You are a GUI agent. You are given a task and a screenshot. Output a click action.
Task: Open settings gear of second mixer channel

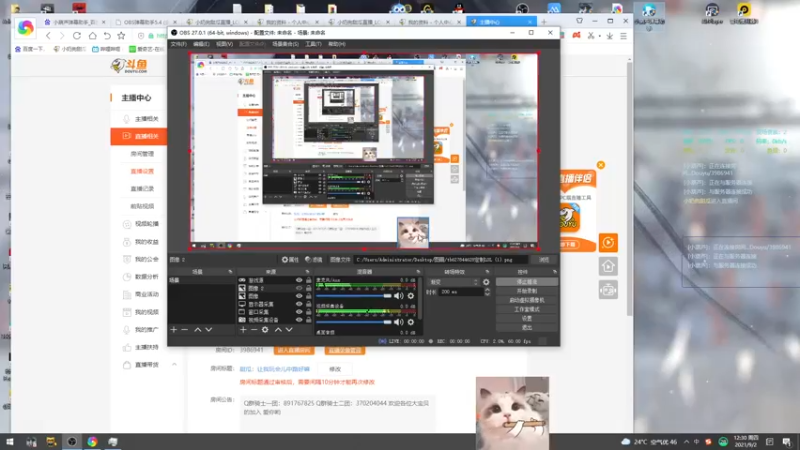pyautogui.click(x=411, y=322)
